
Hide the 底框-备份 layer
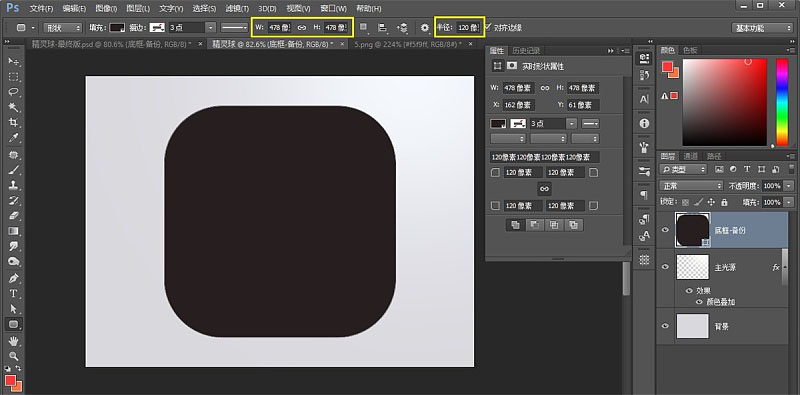[665, 230]
